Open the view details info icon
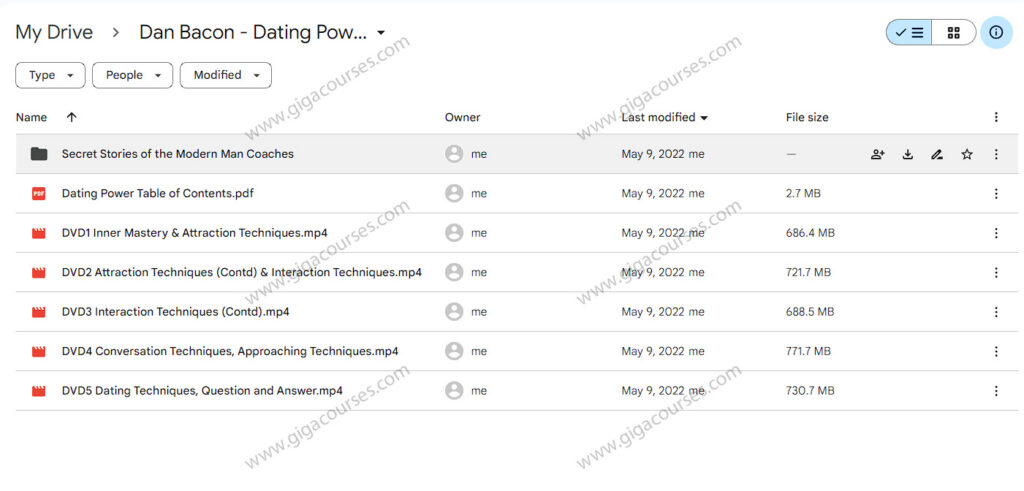 coord(996,32)
